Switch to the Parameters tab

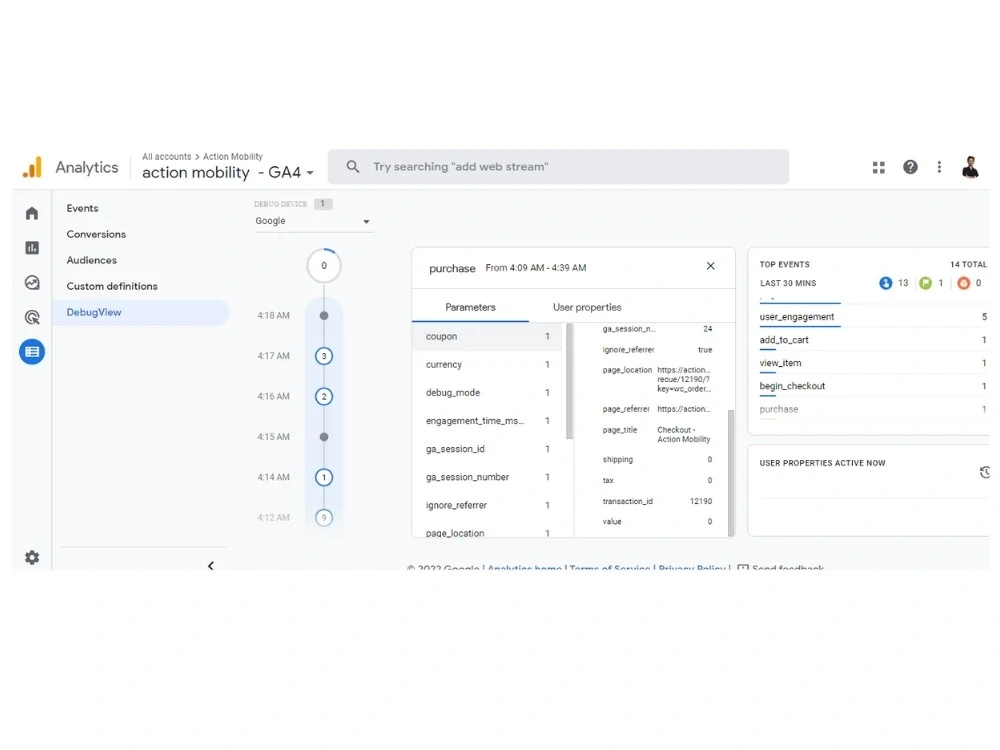click(x=470, y=307)
